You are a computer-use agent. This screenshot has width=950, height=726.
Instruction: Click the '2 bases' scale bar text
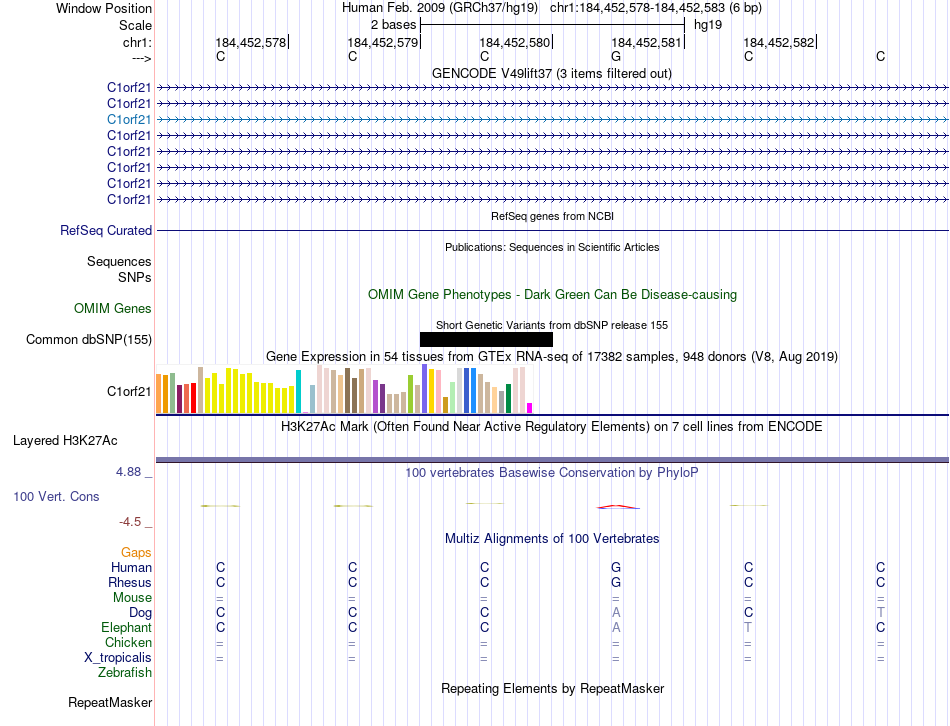pos(393,25)
